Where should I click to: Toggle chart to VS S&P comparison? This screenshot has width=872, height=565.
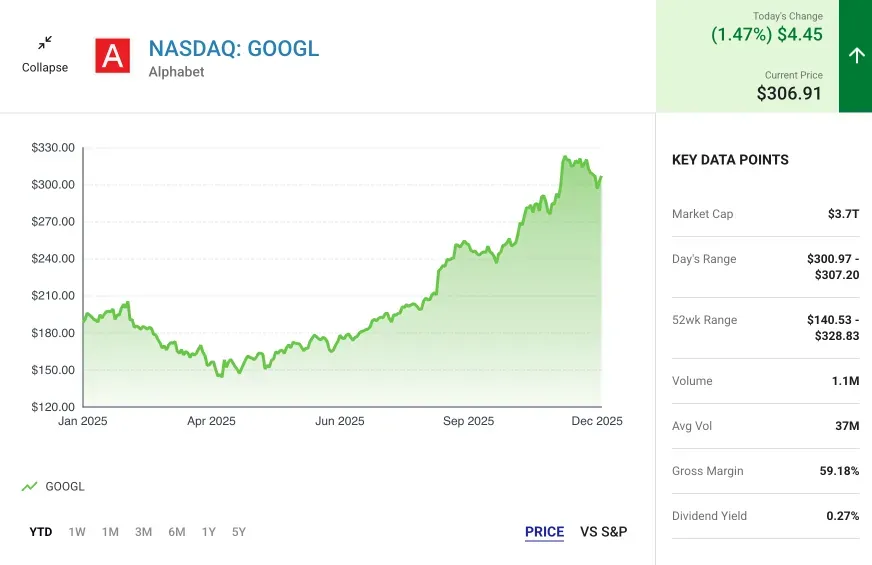pyautogui.click(x=603, y=532)
